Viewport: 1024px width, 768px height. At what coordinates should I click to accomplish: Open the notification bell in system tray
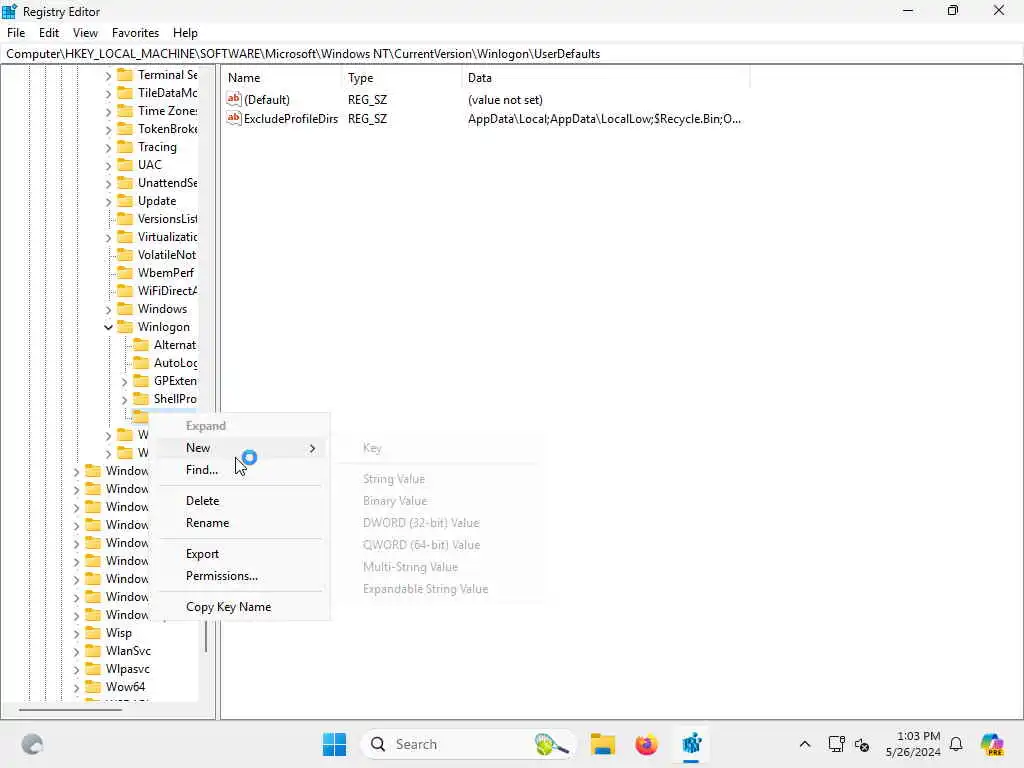pos(956,744)
